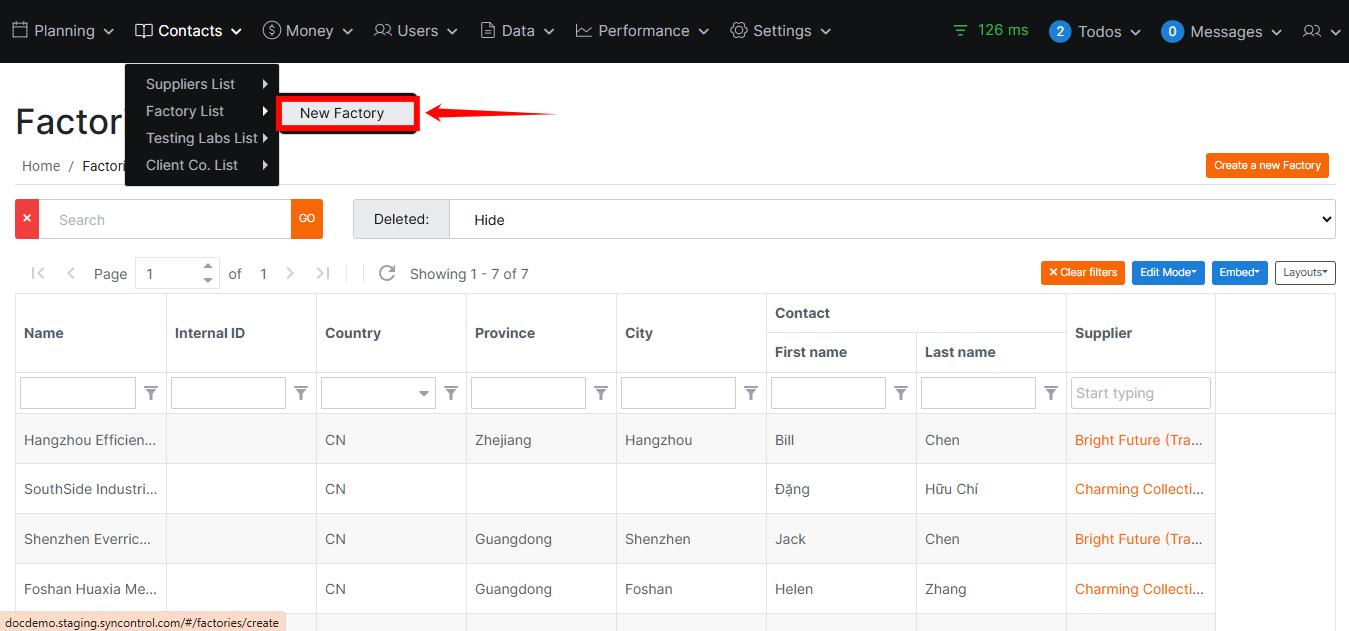
Task: Go to the first page arrow icon
Action: [x=38, y=273]
